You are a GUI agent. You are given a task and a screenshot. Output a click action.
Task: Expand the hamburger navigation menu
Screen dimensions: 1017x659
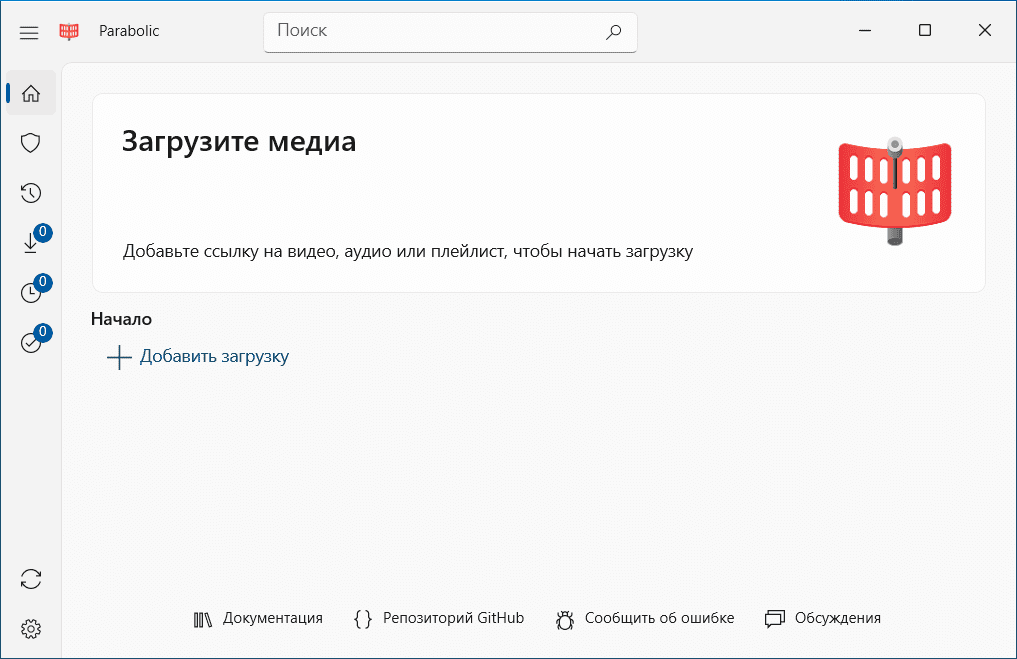[29, 32]
